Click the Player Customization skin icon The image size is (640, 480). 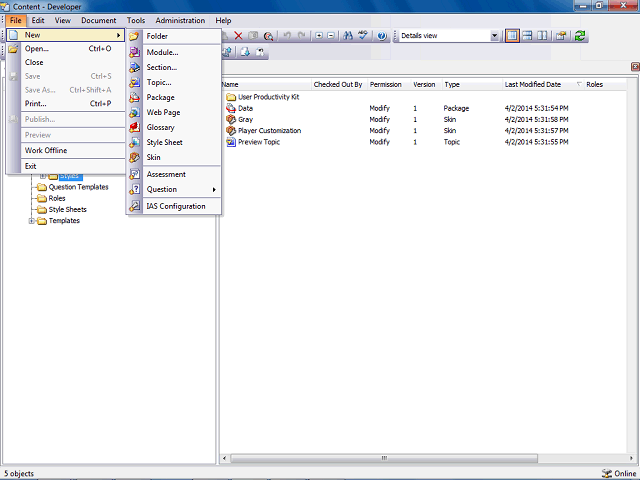tap(231, 131)
